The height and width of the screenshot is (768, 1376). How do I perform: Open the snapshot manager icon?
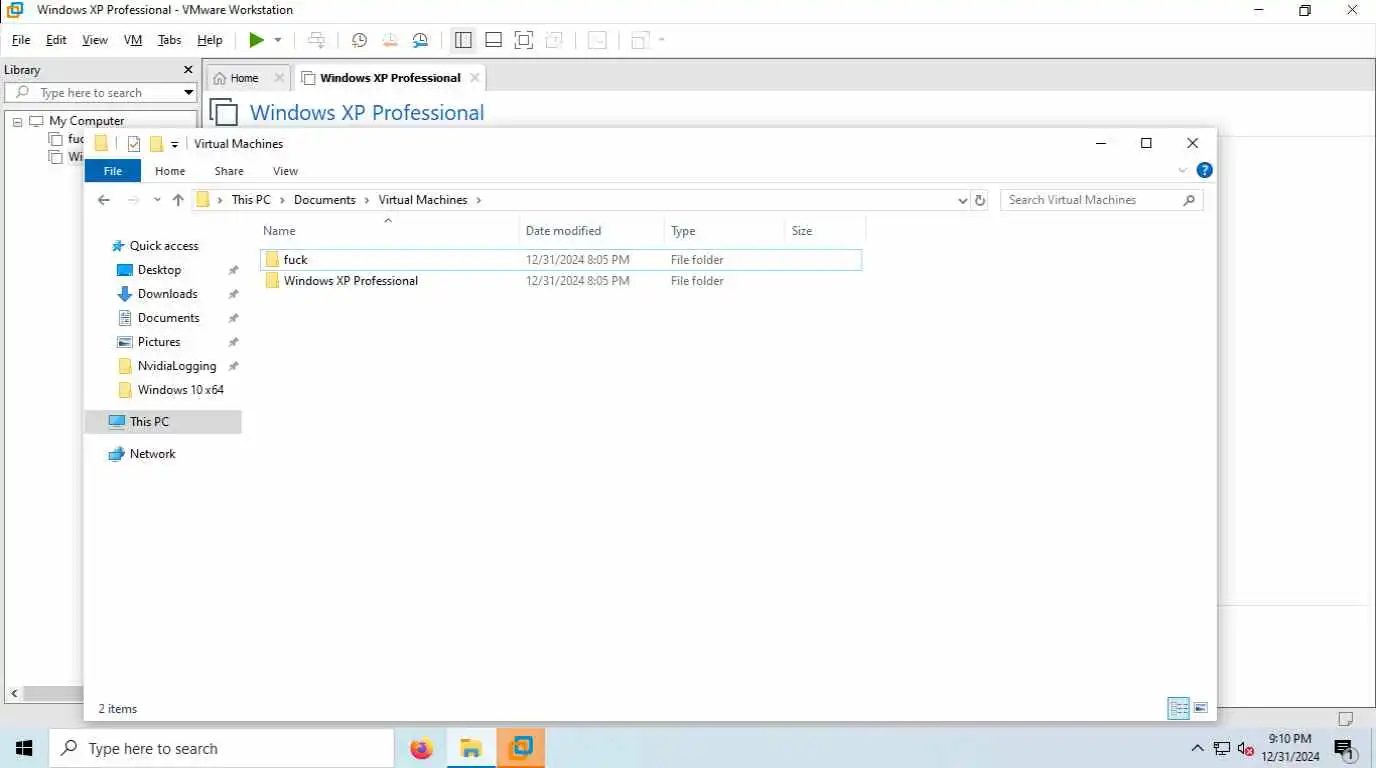[x=420, y=40]
